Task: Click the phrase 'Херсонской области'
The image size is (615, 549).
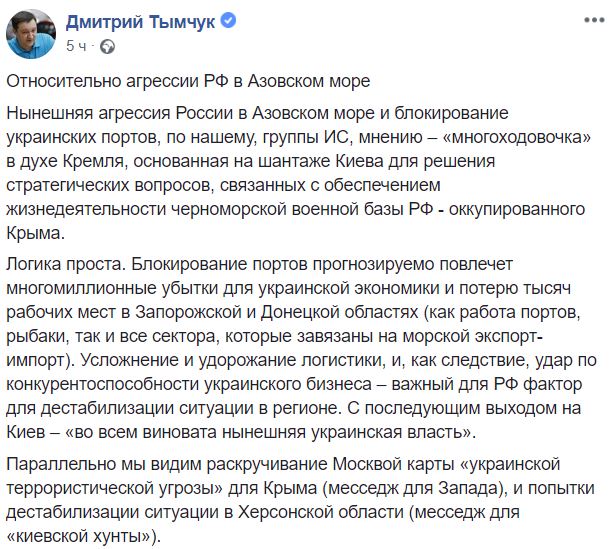Action: 321,512
